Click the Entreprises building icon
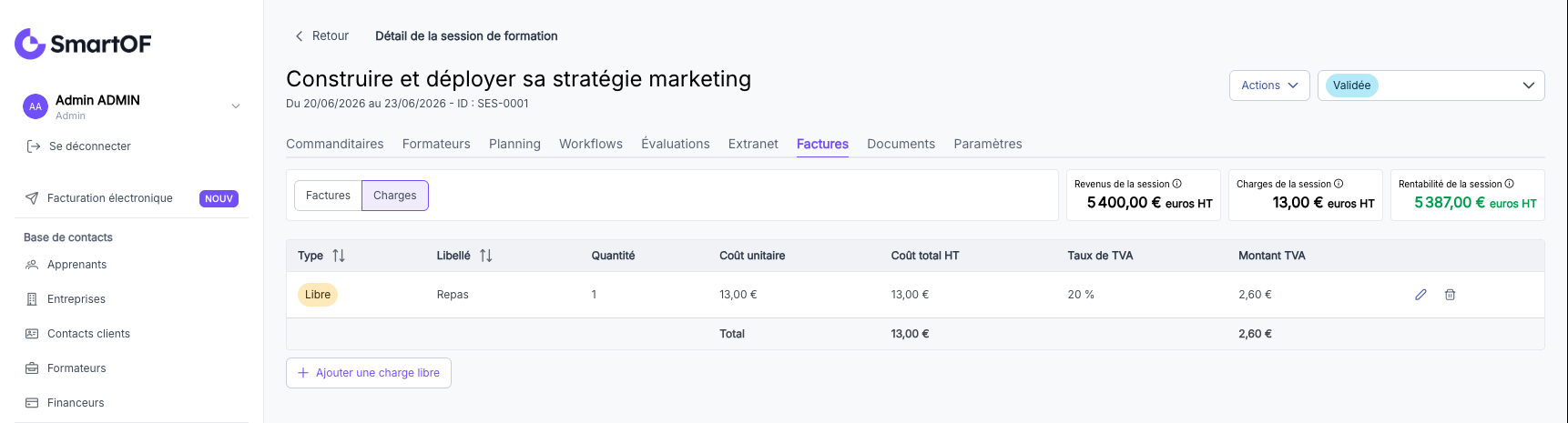Viewport: 1568px width, 423px height. (32, 299)
